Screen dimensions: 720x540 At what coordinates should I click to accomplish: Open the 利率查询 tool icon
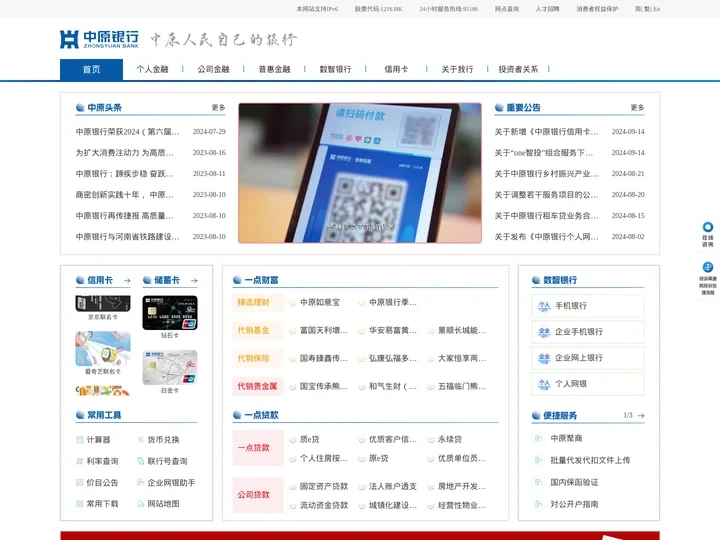(x=79, y=461)
